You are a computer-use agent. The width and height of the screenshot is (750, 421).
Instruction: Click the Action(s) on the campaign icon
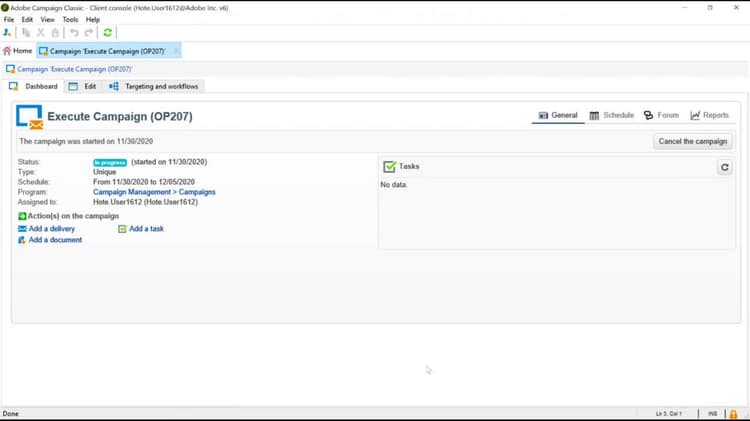(x=22, y=216)
